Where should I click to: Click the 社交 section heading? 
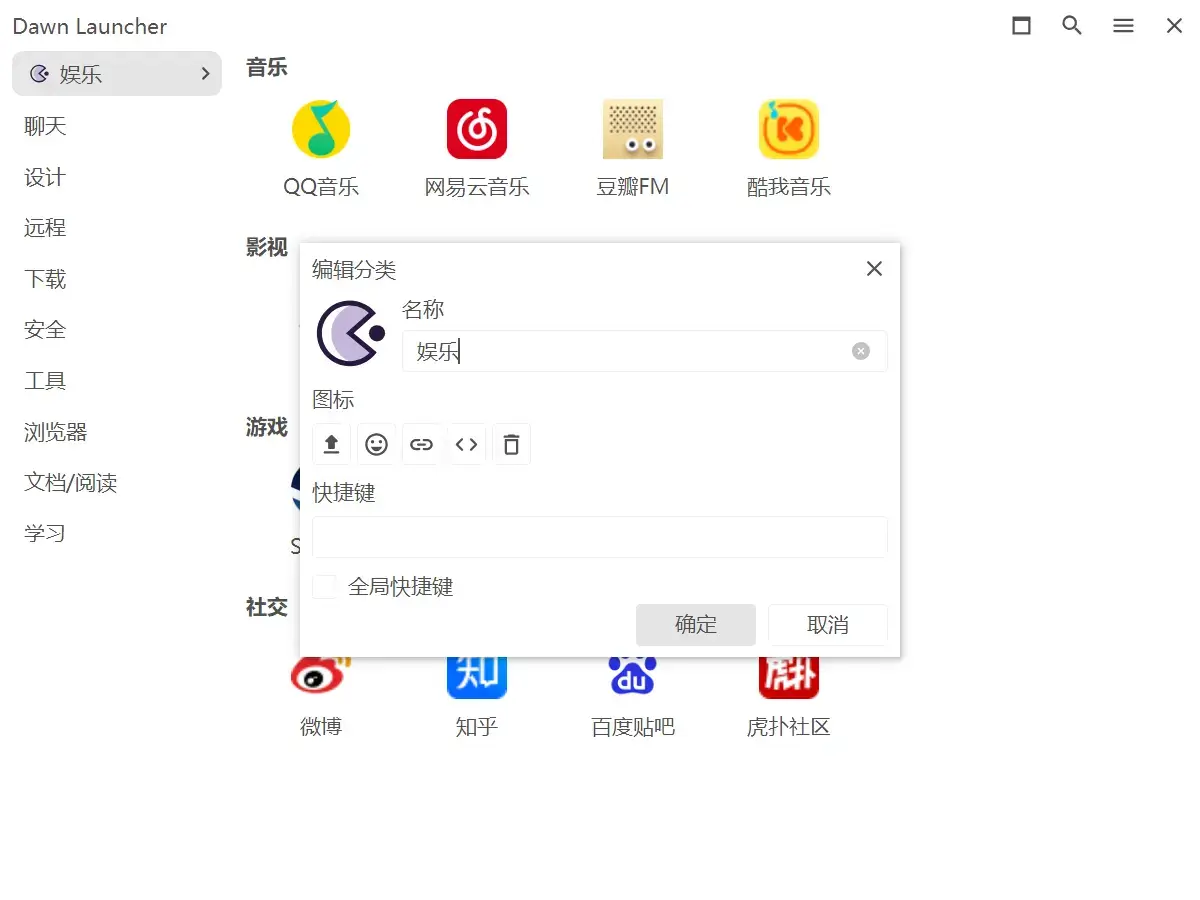tap(267, 607)
